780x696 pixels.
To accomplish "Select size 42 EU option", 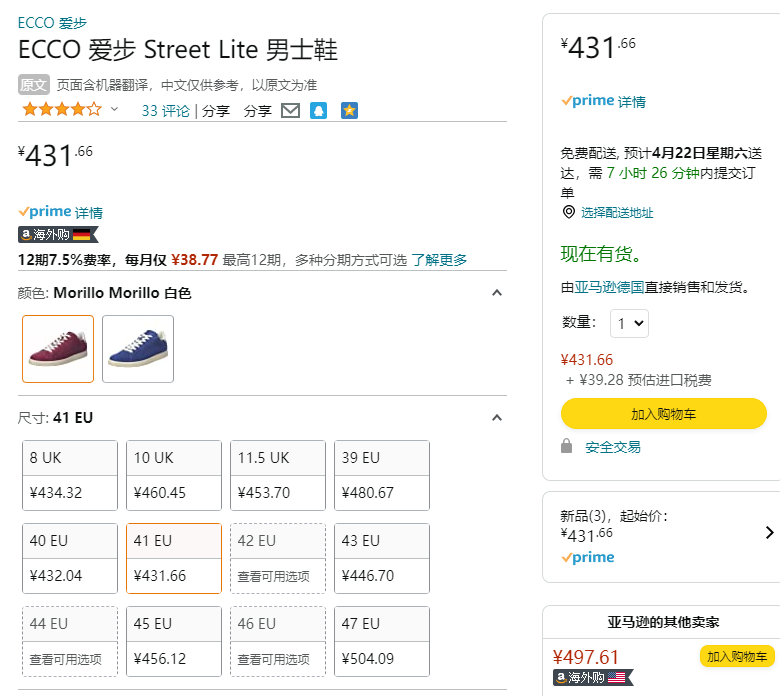I will point(278,558).
